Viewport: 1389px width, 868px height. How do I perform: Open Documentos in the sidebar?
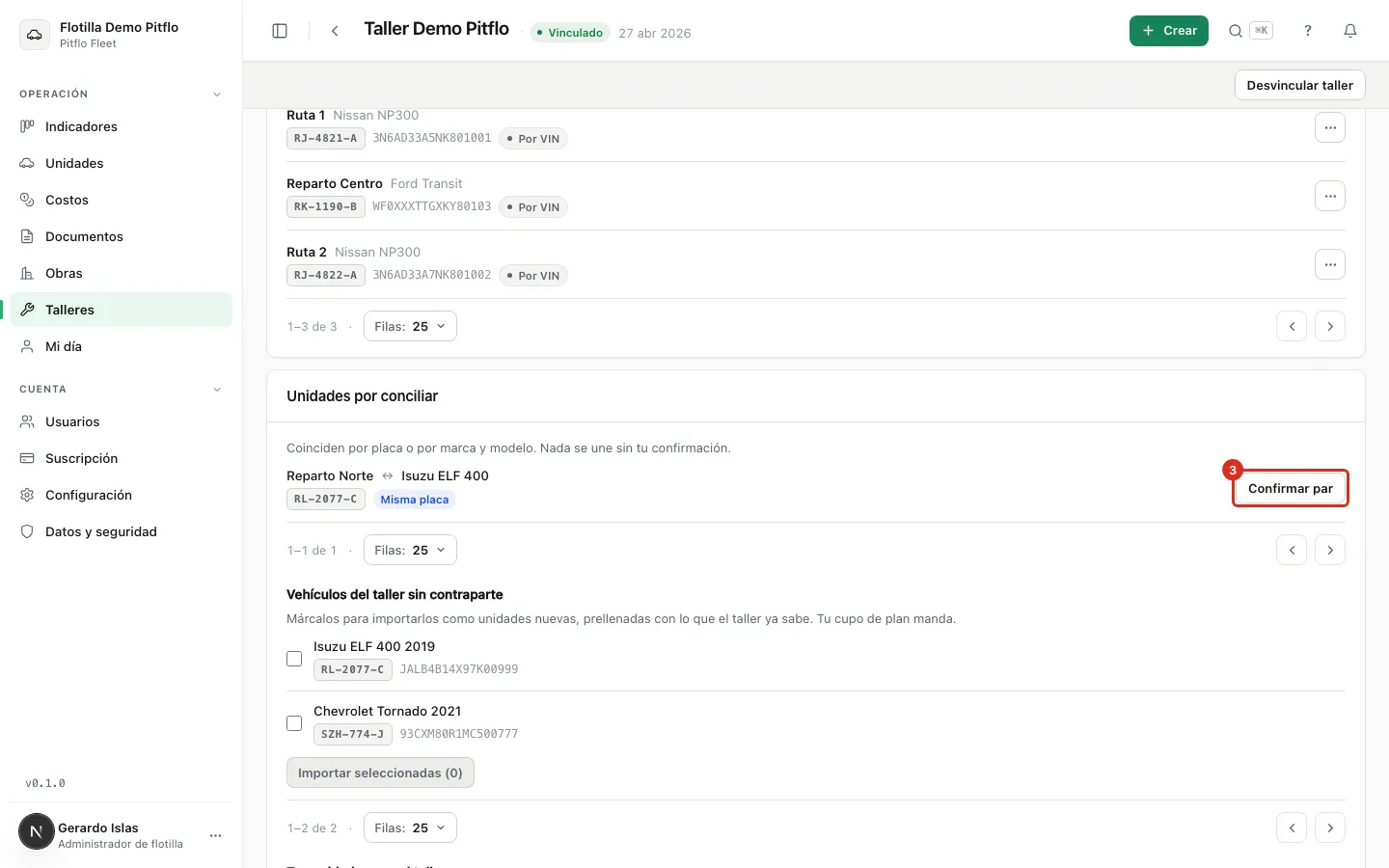(122, 236)
